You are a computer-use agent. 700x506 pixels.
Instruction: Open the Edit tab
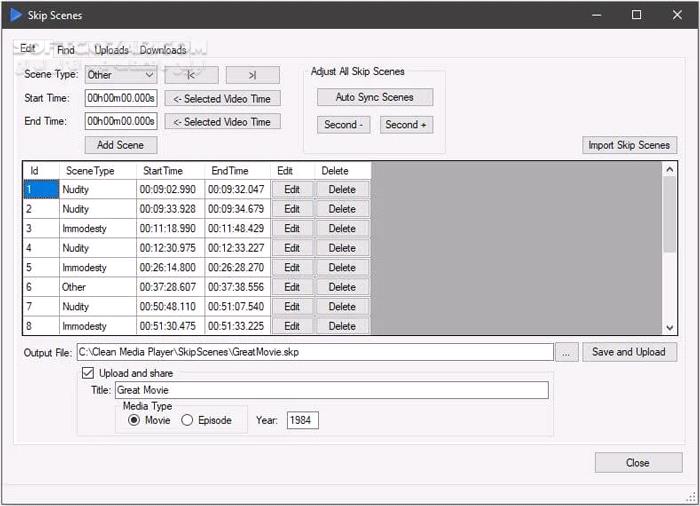point(27,49)
